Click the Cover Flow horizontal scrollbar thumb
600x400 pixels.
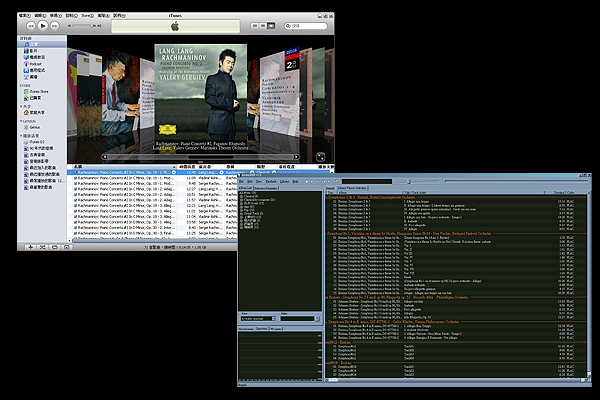(210, 157)
